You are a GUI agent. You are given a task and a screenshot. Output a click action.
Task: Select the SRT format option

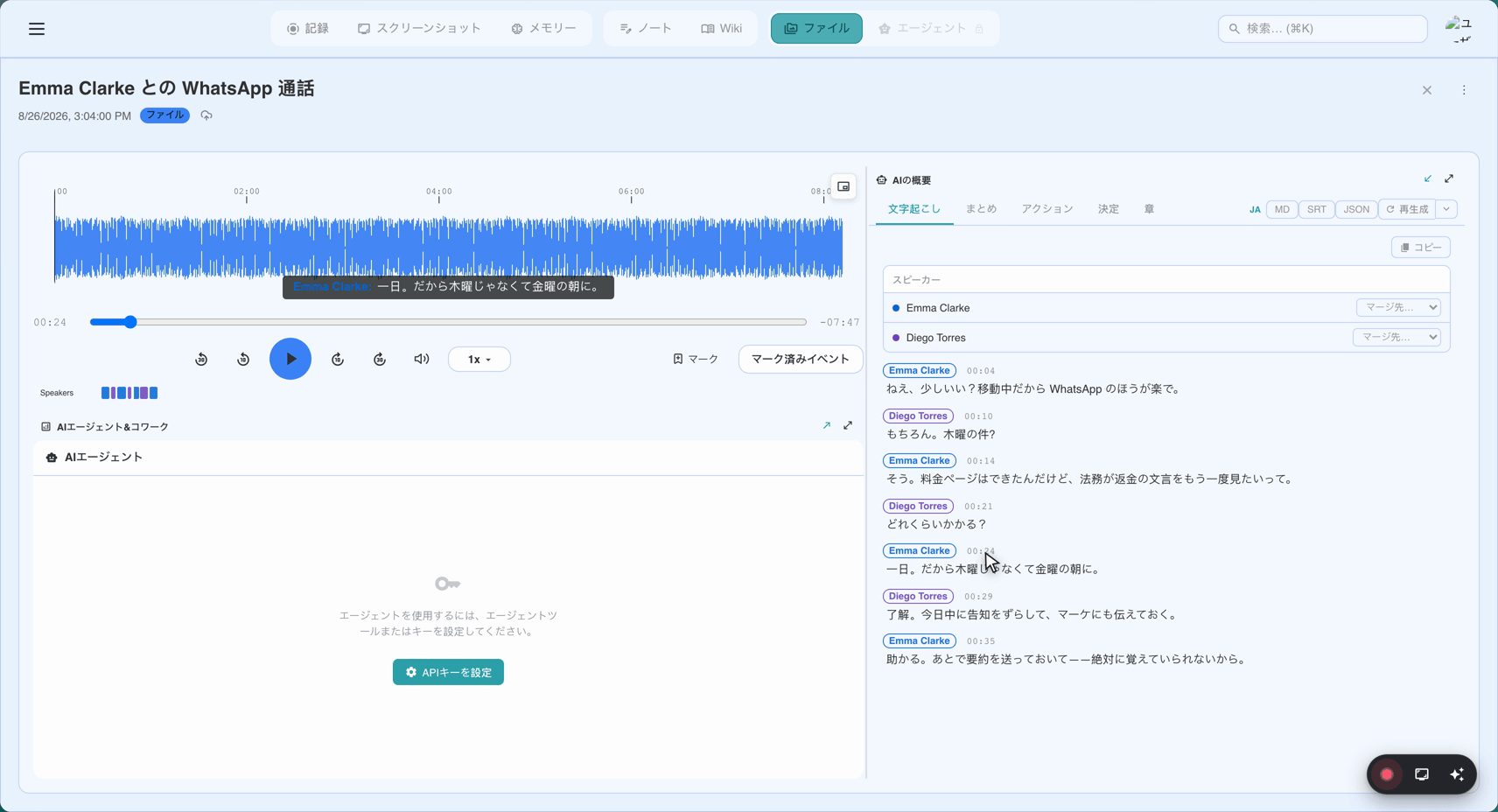[x=1317, y=209]
